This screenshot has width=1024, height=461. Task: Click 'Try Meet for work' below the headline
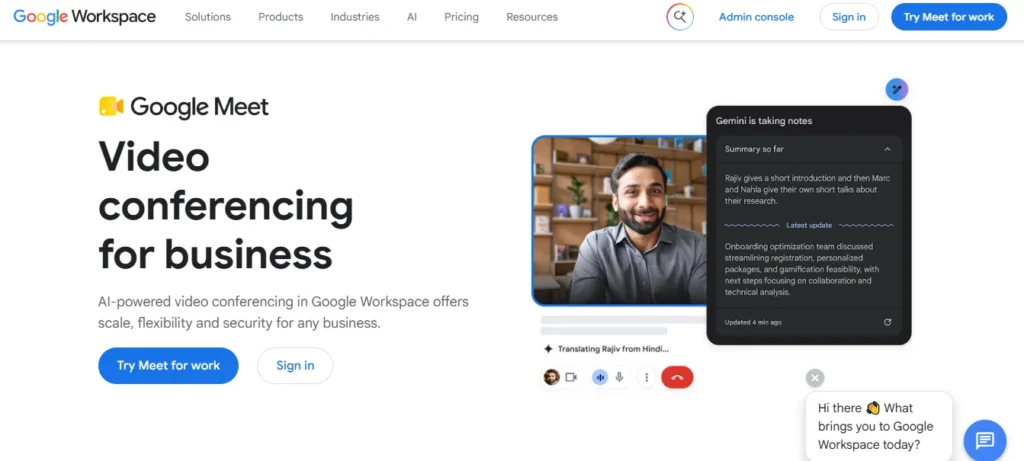[x=168, y=366]
